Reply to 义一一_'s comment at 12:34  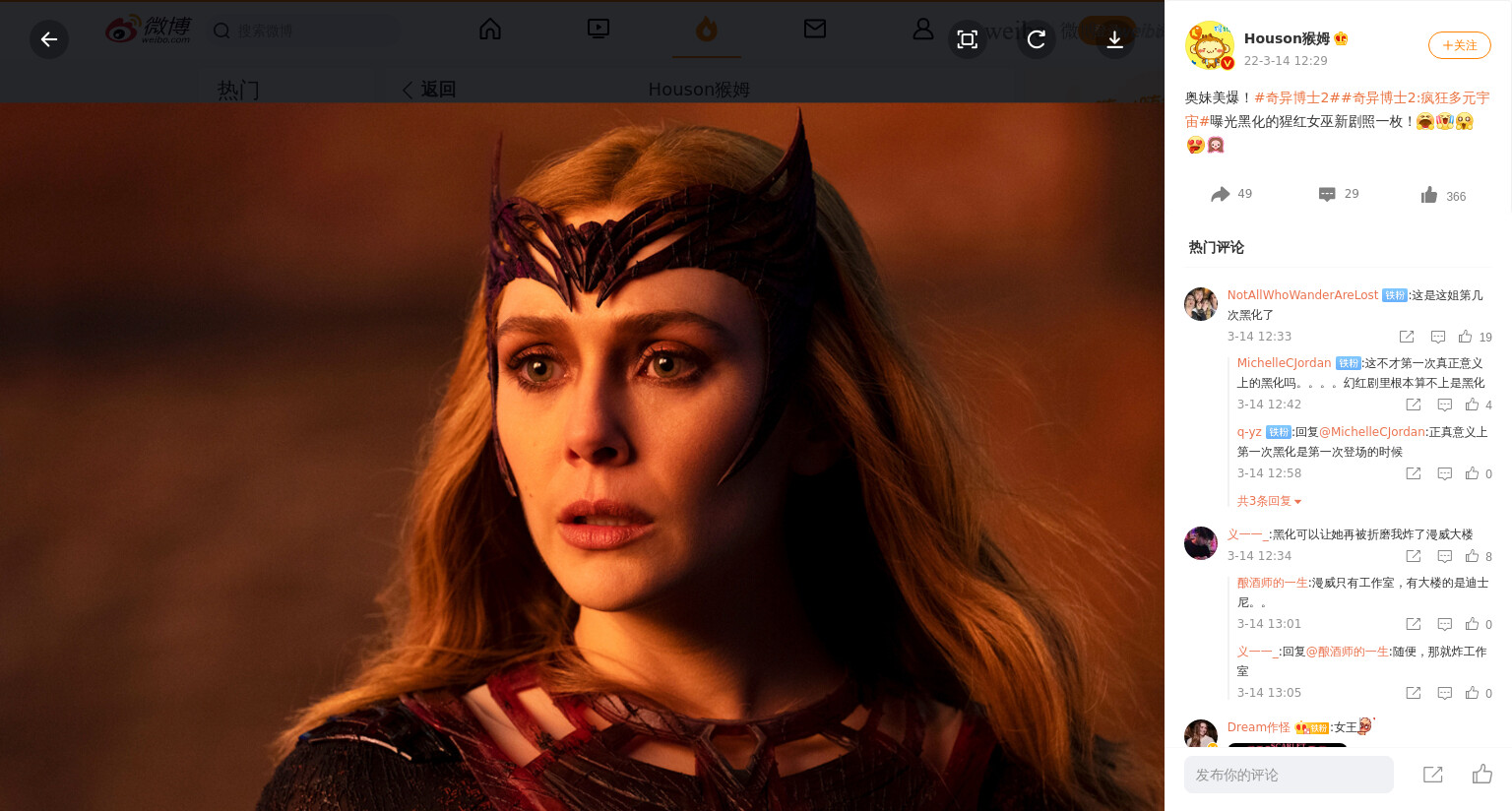pos(1445,556)
